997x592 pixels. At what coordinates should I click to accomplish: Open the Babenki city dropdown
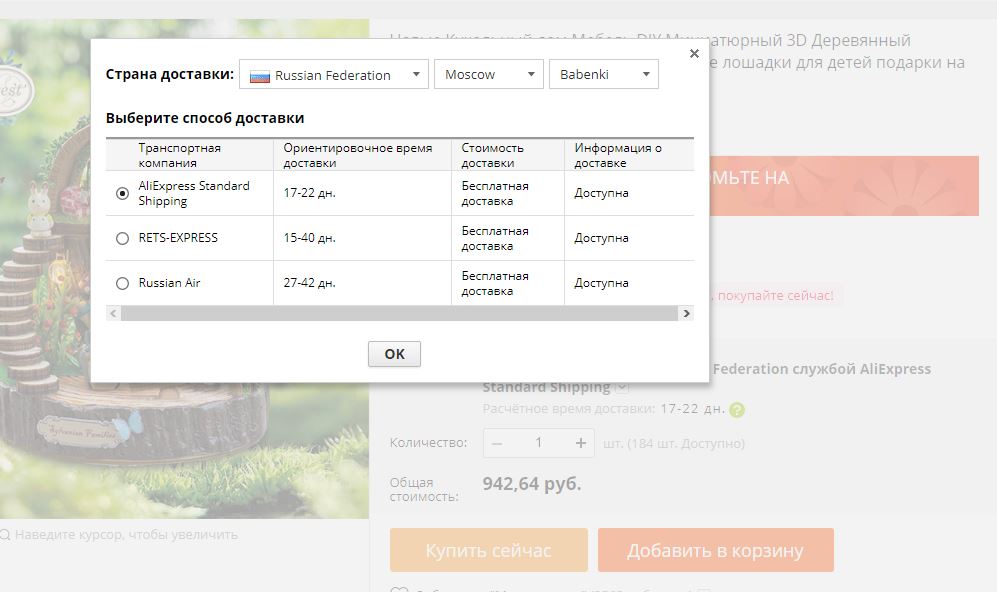click(603, 75)
